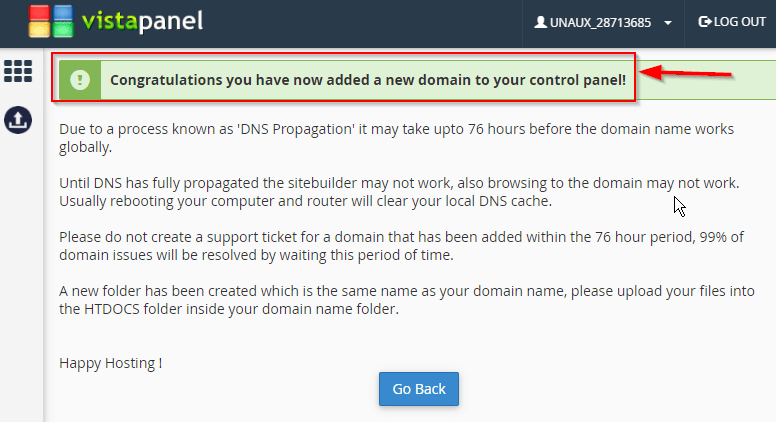The image size is (776, 422).
Task: Click the DNS Propagation paragraph text
Action: coord(396,138)
